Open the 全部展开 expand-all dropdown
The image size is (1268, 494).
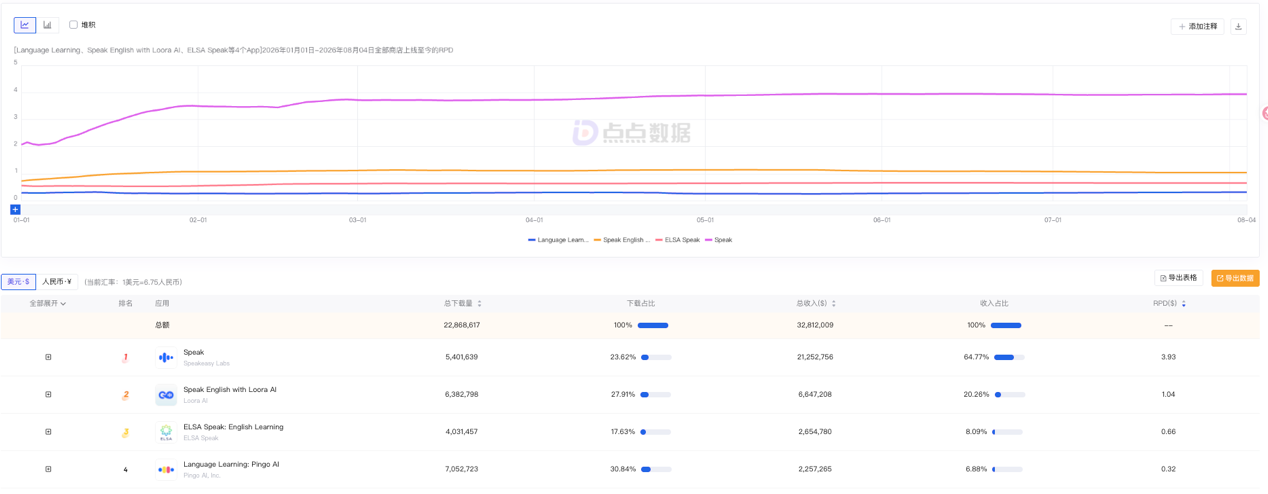[48, 303]
